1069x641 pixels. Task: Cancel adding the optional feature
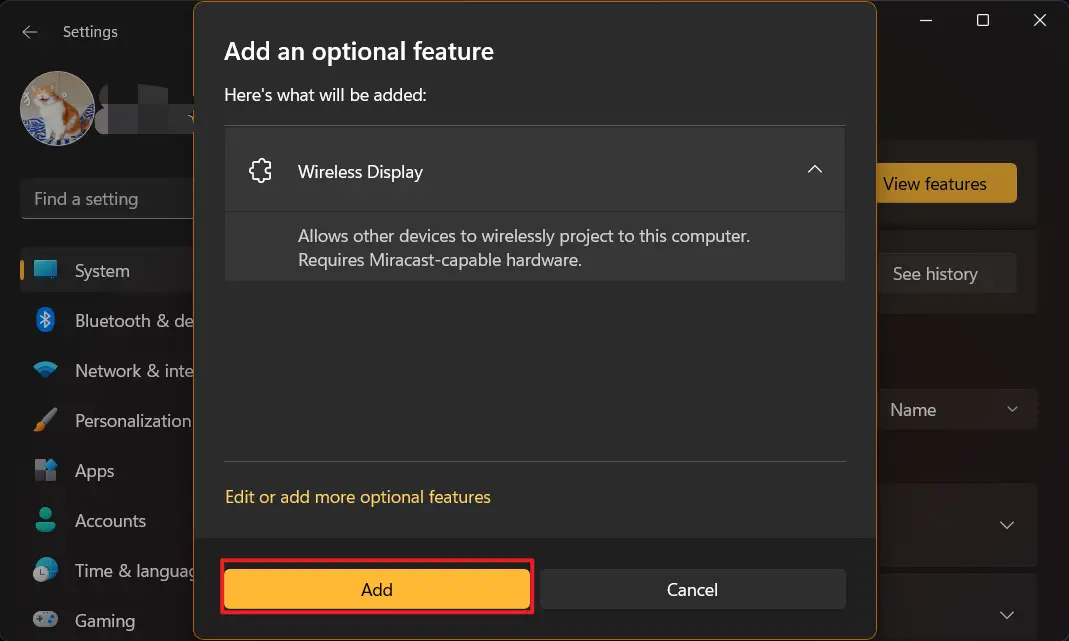pos(692,589)
